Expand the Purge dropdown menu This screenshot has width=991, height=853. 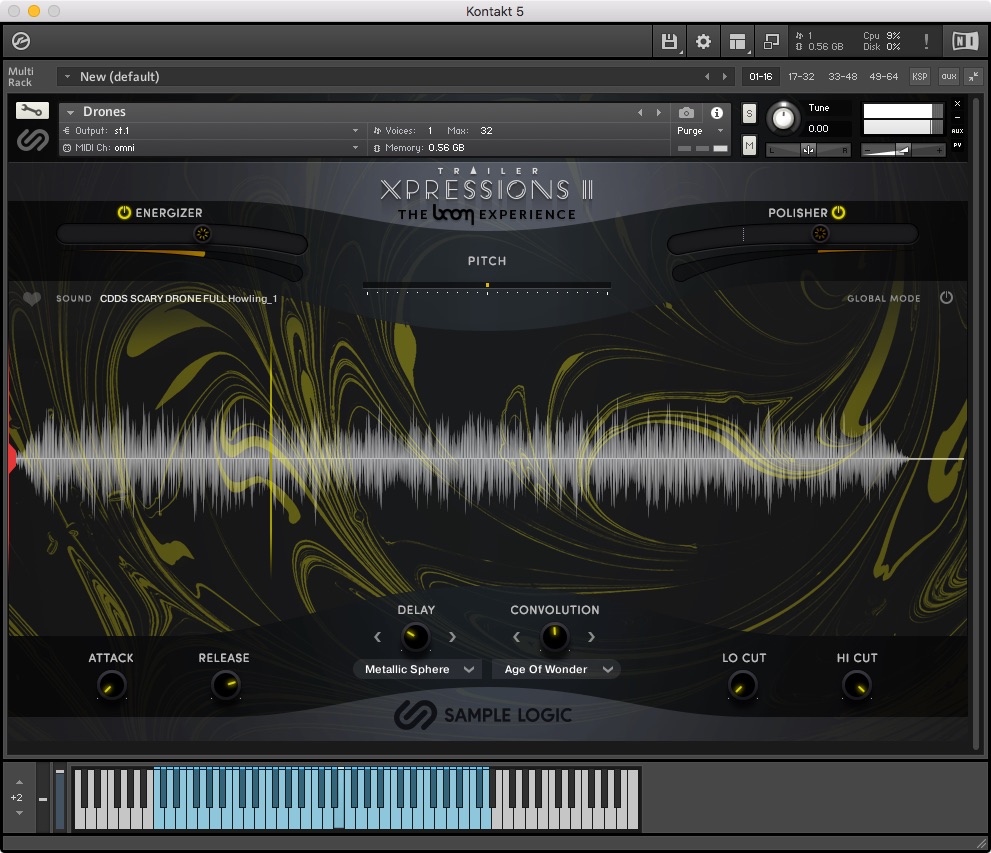[700, 131]
